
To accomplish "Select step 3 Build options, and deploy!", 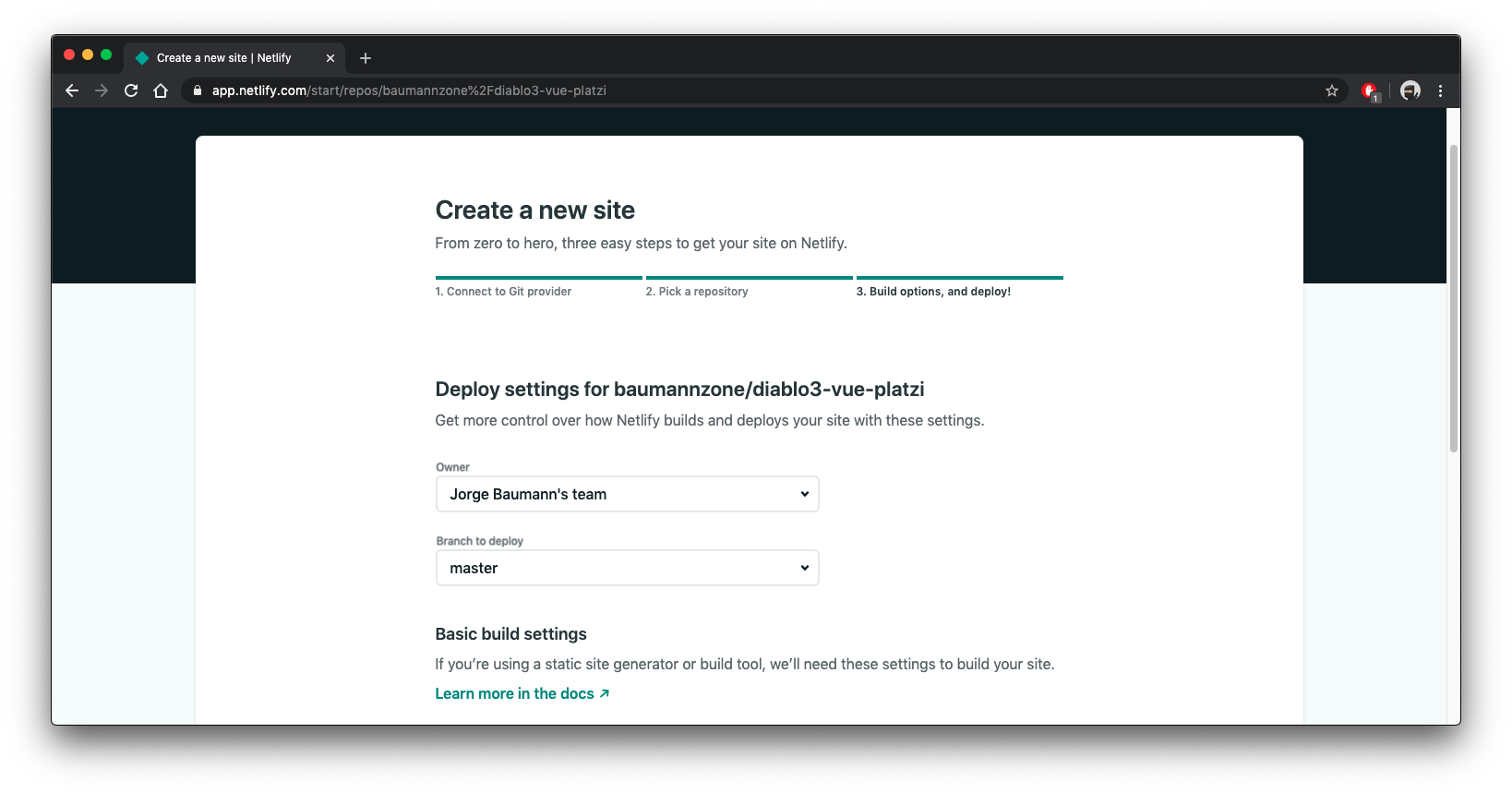I will click(933, 292).
